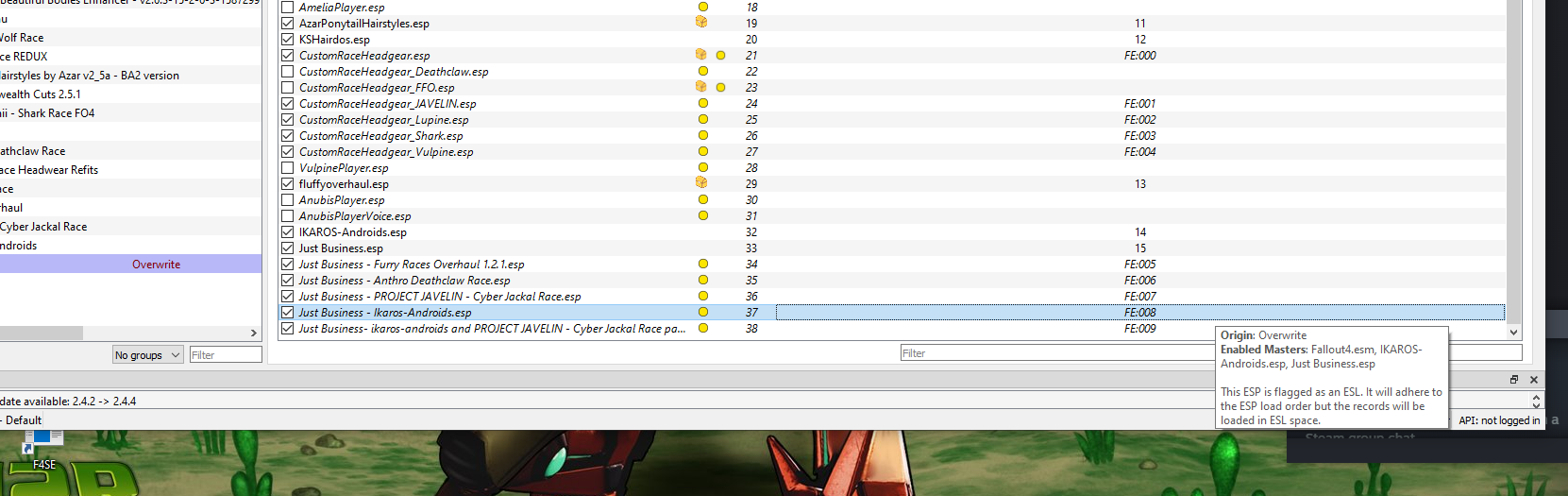1568x496 pixels.
Task: Click yellow flag for Just Business Anthro Deathclaw Race
Action: tap(703, 280)
